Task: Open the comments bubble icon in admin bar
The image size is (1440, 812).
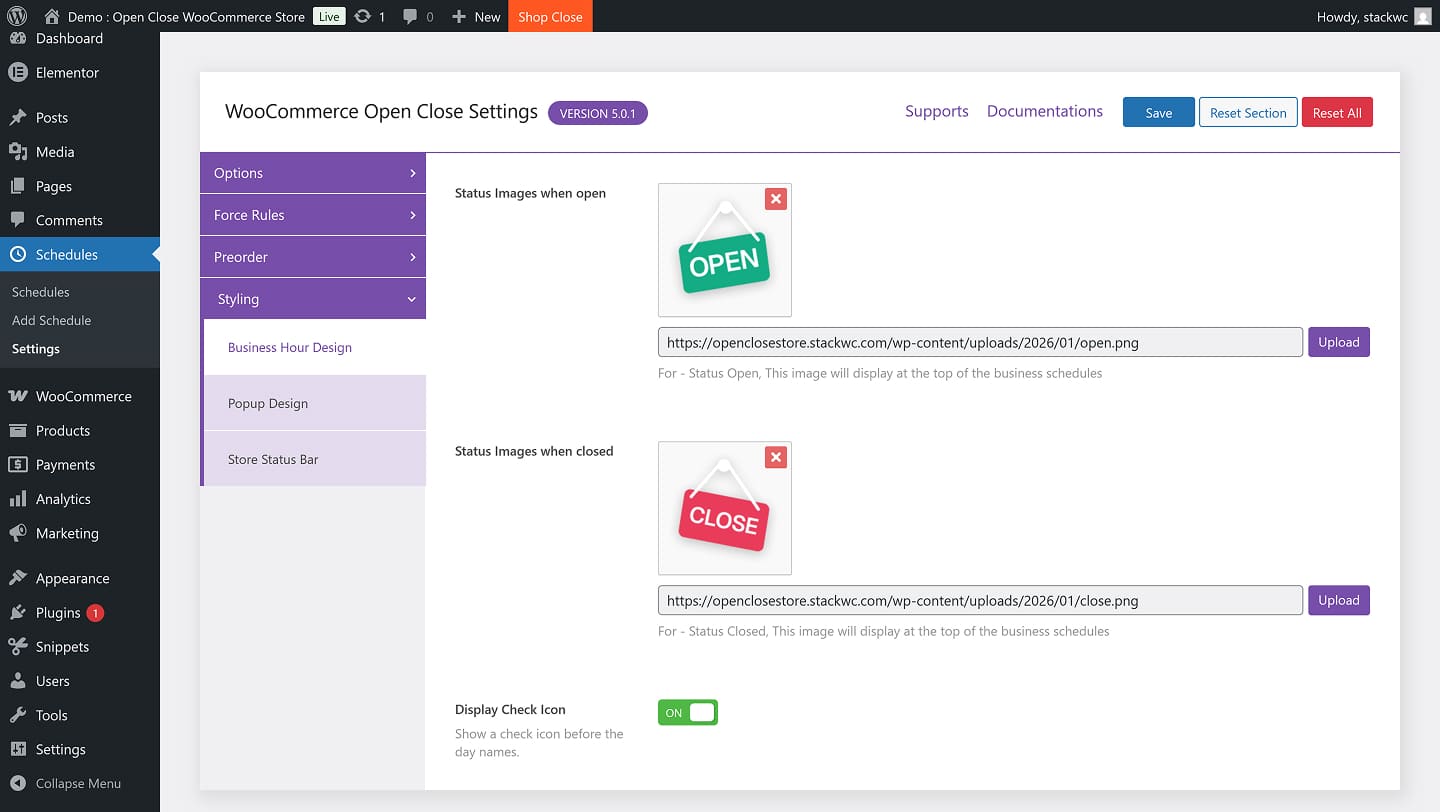Action: click(410, 16)
